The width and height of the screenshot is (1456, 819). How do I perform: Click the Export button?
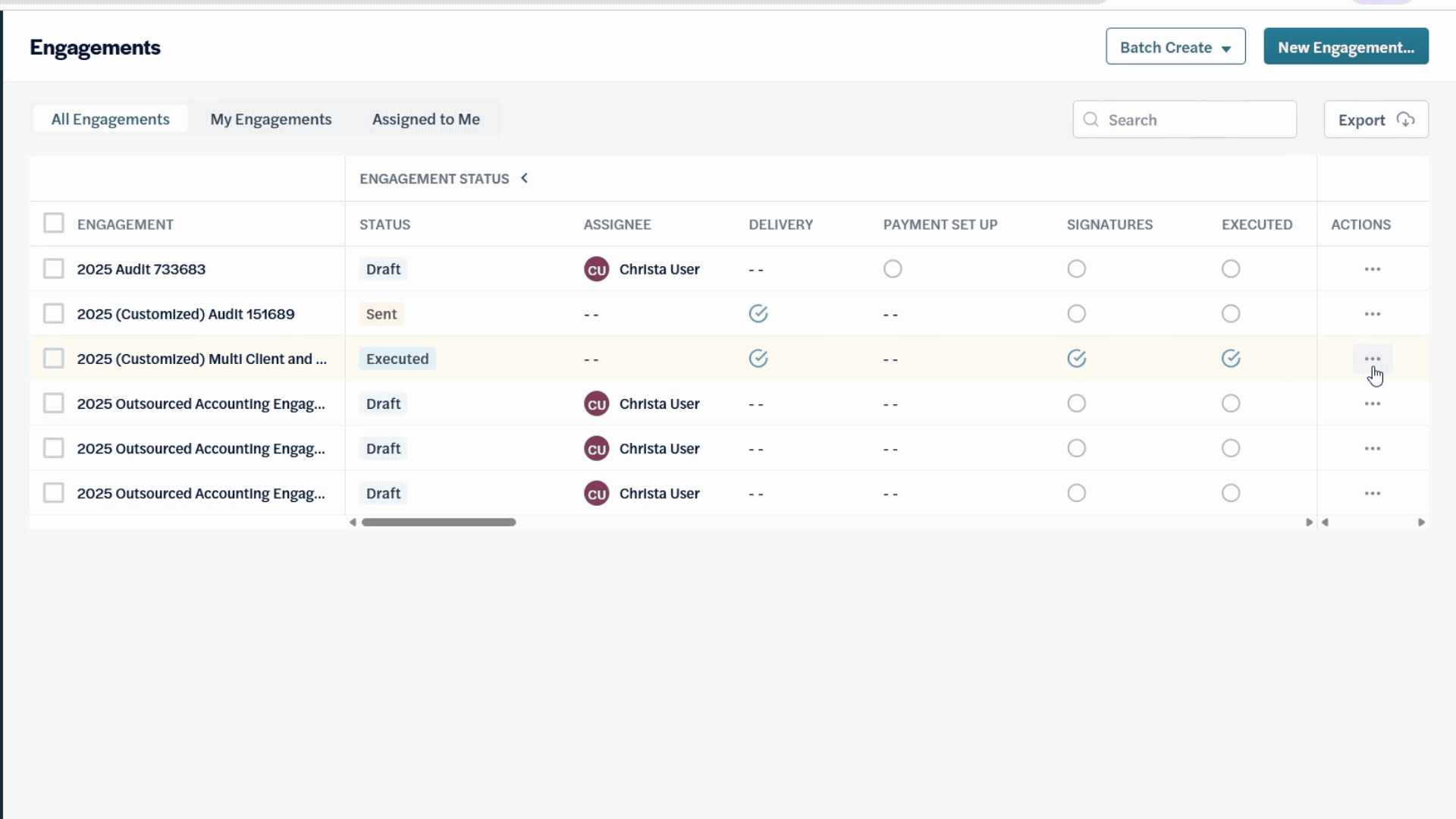tap(1376, 120)
